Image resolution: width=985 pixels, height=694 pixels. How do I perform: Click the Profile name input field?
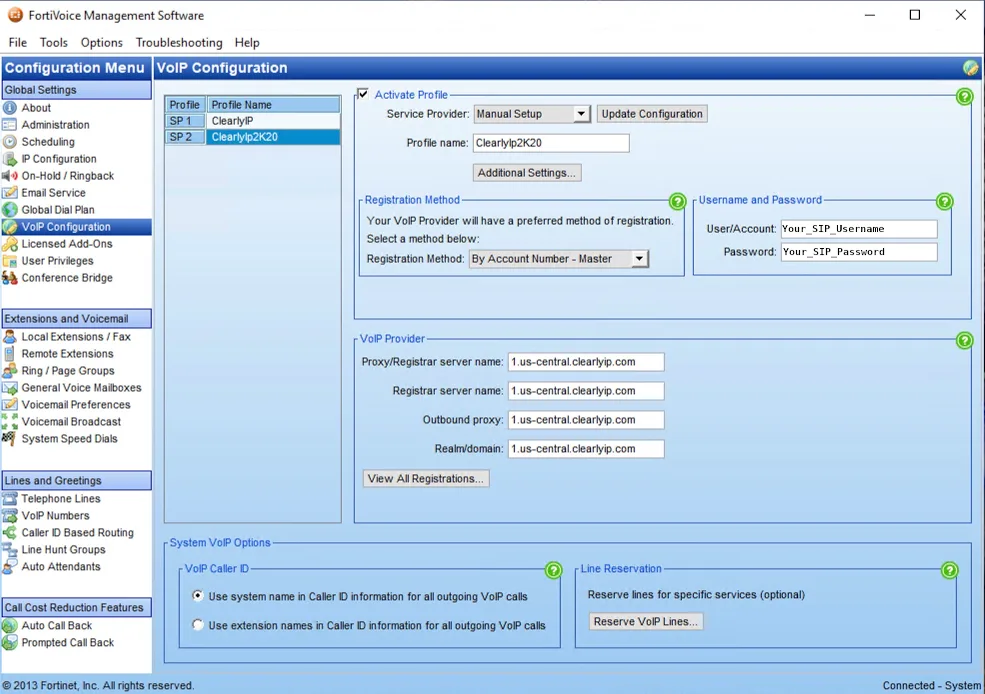551,143
